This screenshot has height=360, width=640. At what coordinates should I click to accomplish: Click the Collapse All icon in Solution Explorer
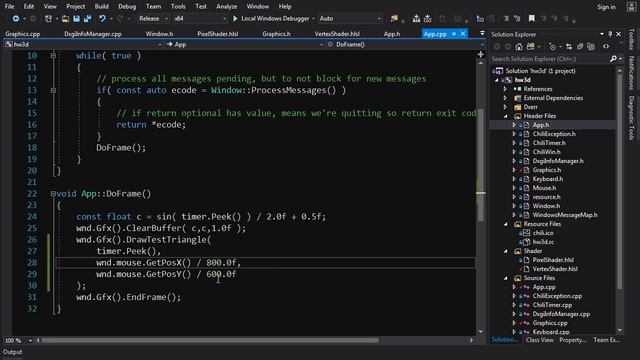pos(580,47)
